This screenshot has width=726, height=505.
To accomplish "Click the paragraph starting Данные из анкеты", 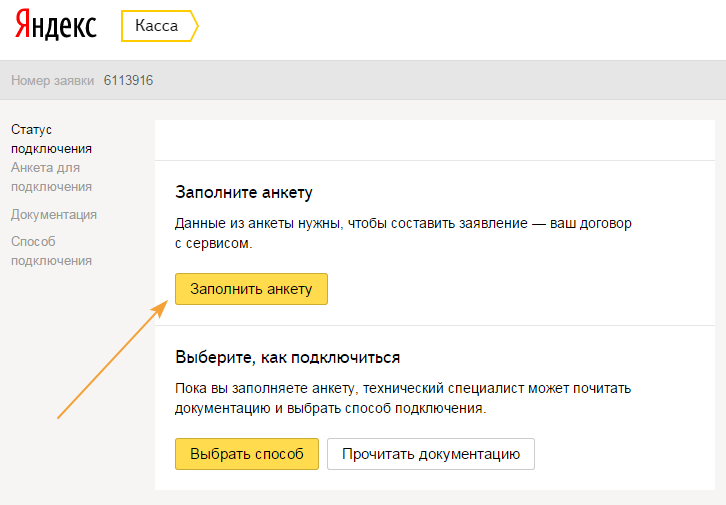I will click(x=403, y=233).
